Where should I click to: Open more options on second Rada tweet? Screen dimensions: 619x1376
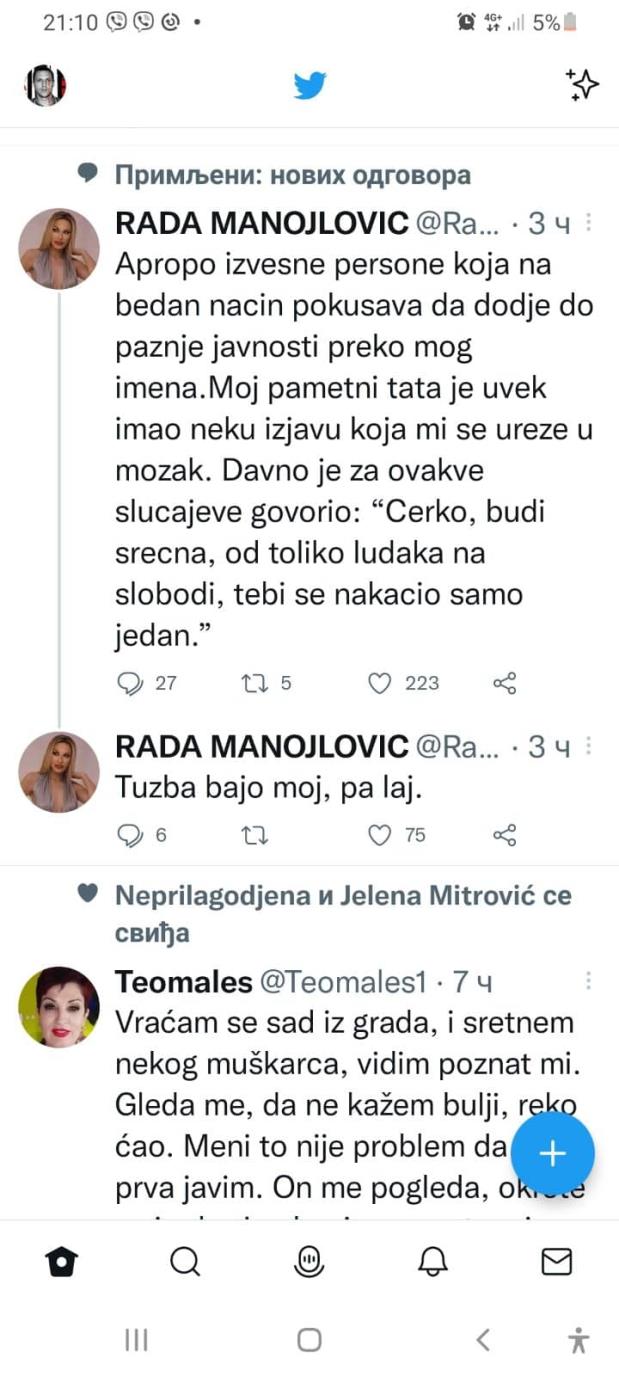pyautogui.click(x=589, y=746)
